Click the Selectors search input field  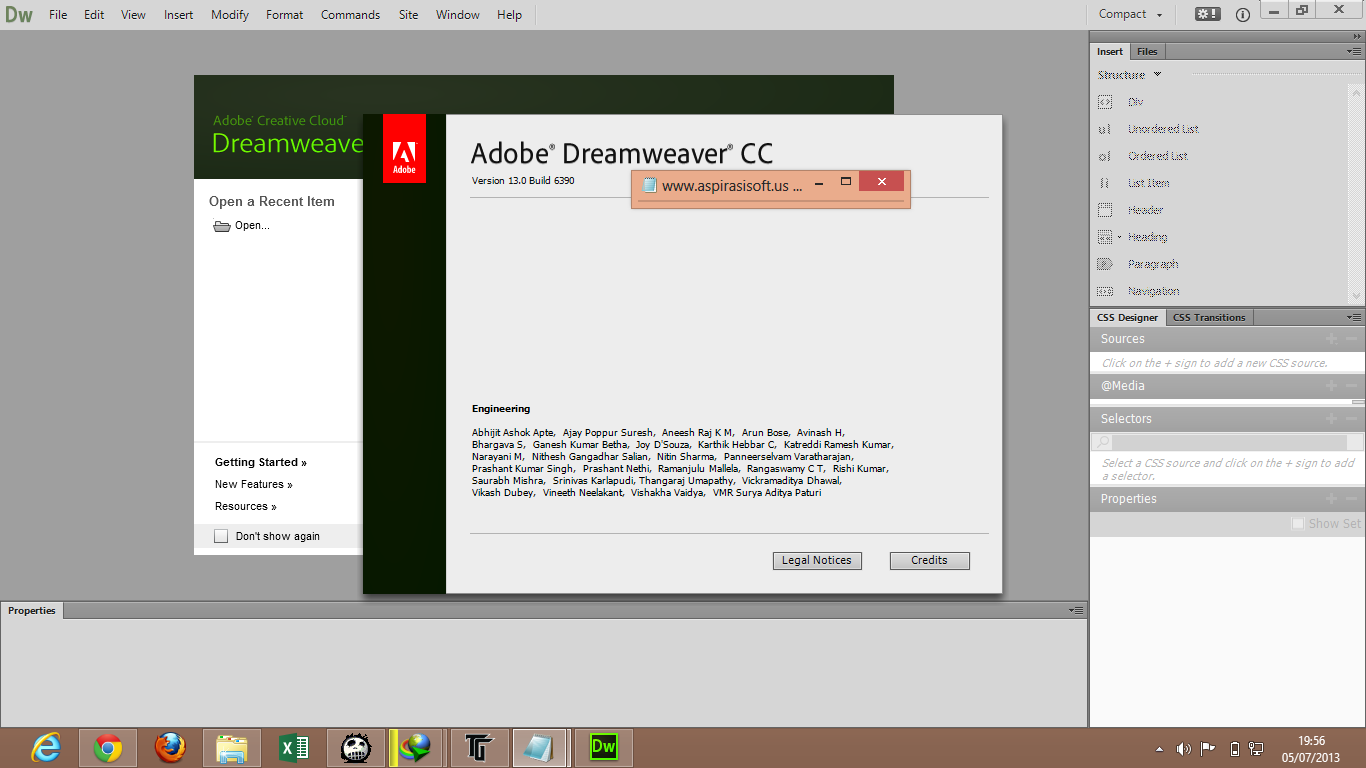1229,442
